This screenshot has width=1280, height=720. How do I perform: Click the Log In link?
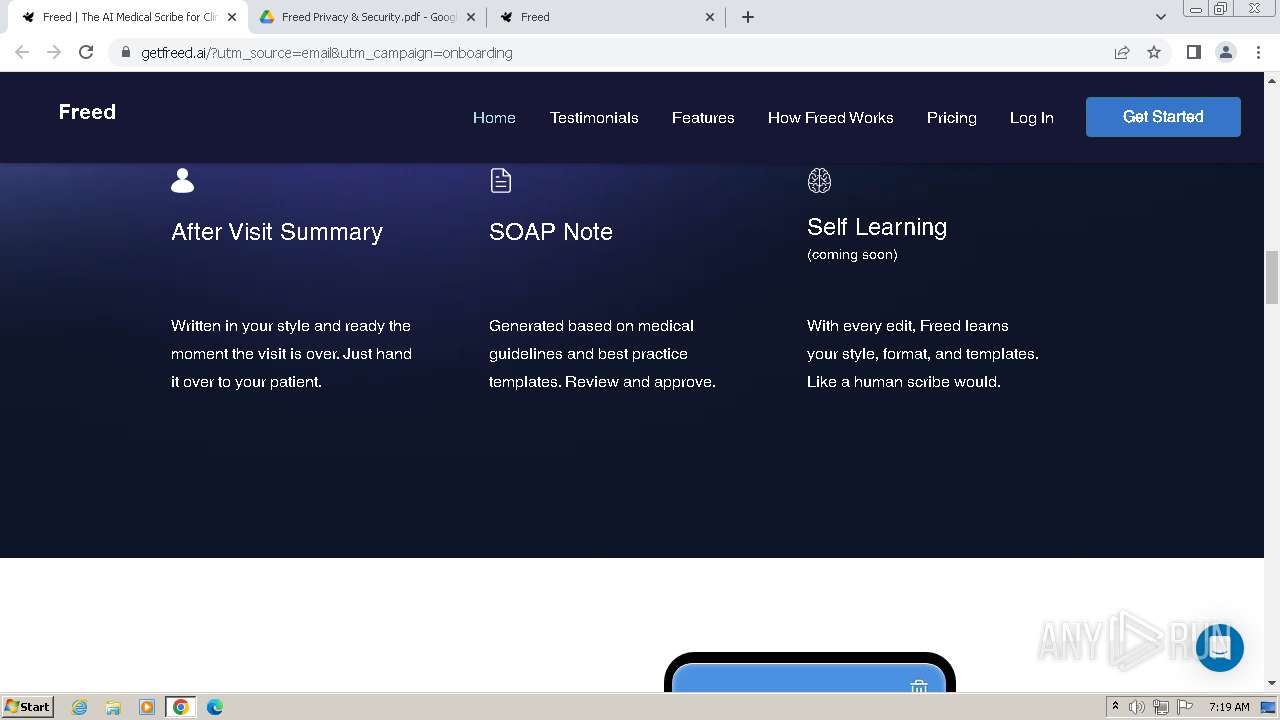(x=1031, y=118)
